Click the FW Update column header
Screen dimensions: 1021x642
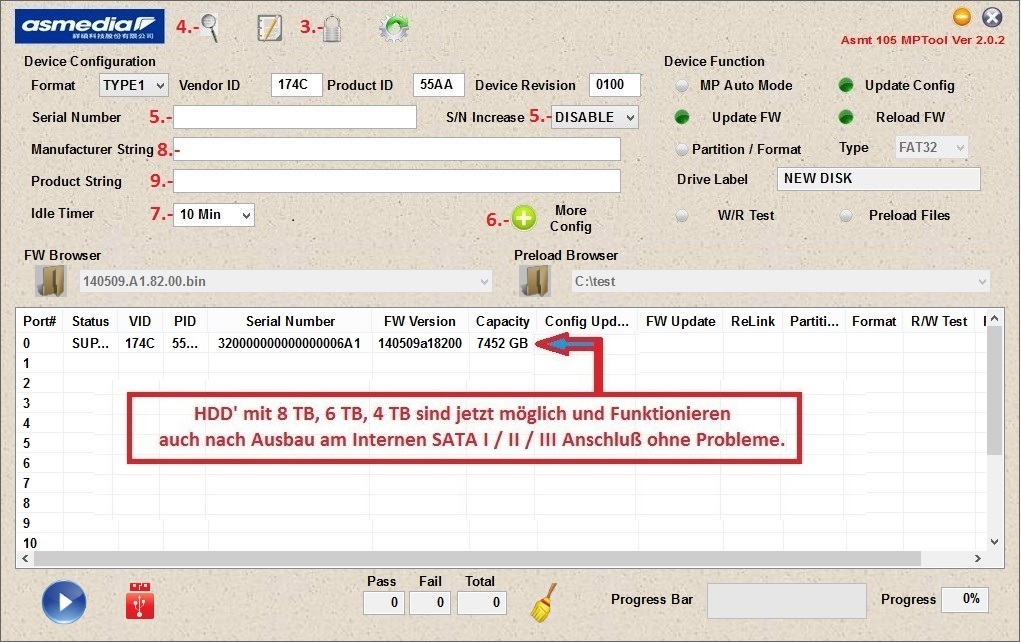(680, 322)
